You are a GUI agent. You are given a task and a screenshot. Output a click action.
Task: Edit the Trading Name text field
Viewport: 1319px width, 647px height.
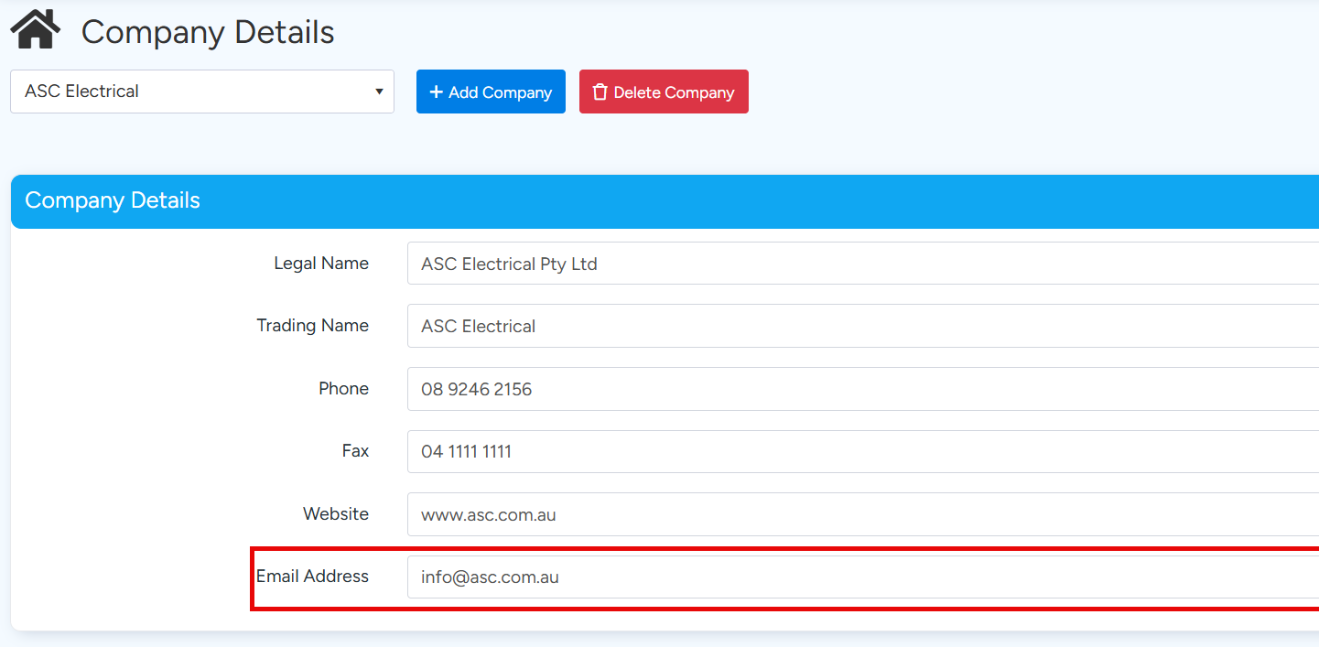point(860,326)
